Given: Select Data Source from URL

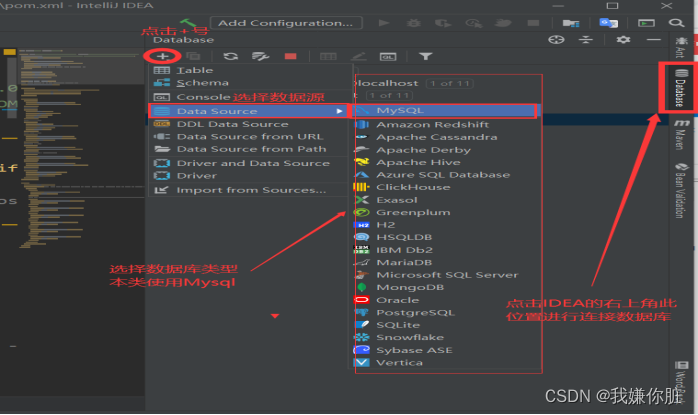Looking at the screenshot, I should click(249, 136).
